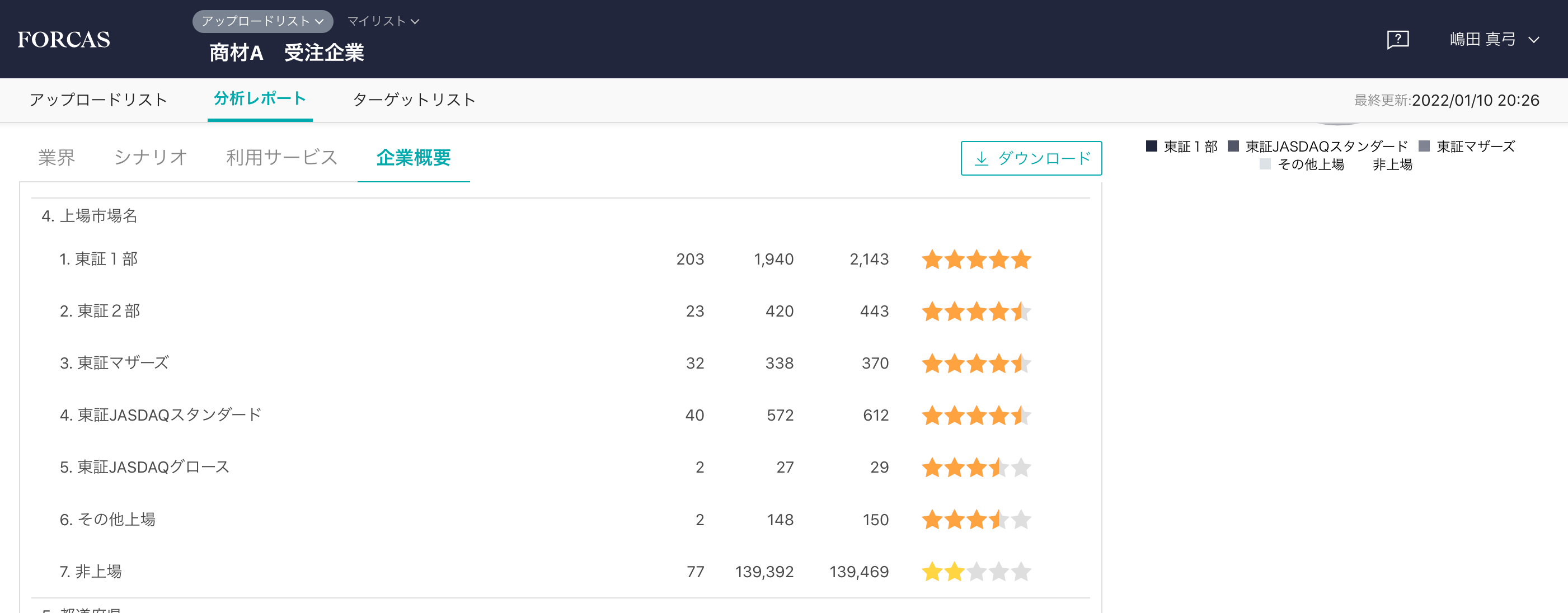The image size is (1568, 613).
Task: Toggle 東証1部 legend swatch in chart
Action: click(1152, 146)
